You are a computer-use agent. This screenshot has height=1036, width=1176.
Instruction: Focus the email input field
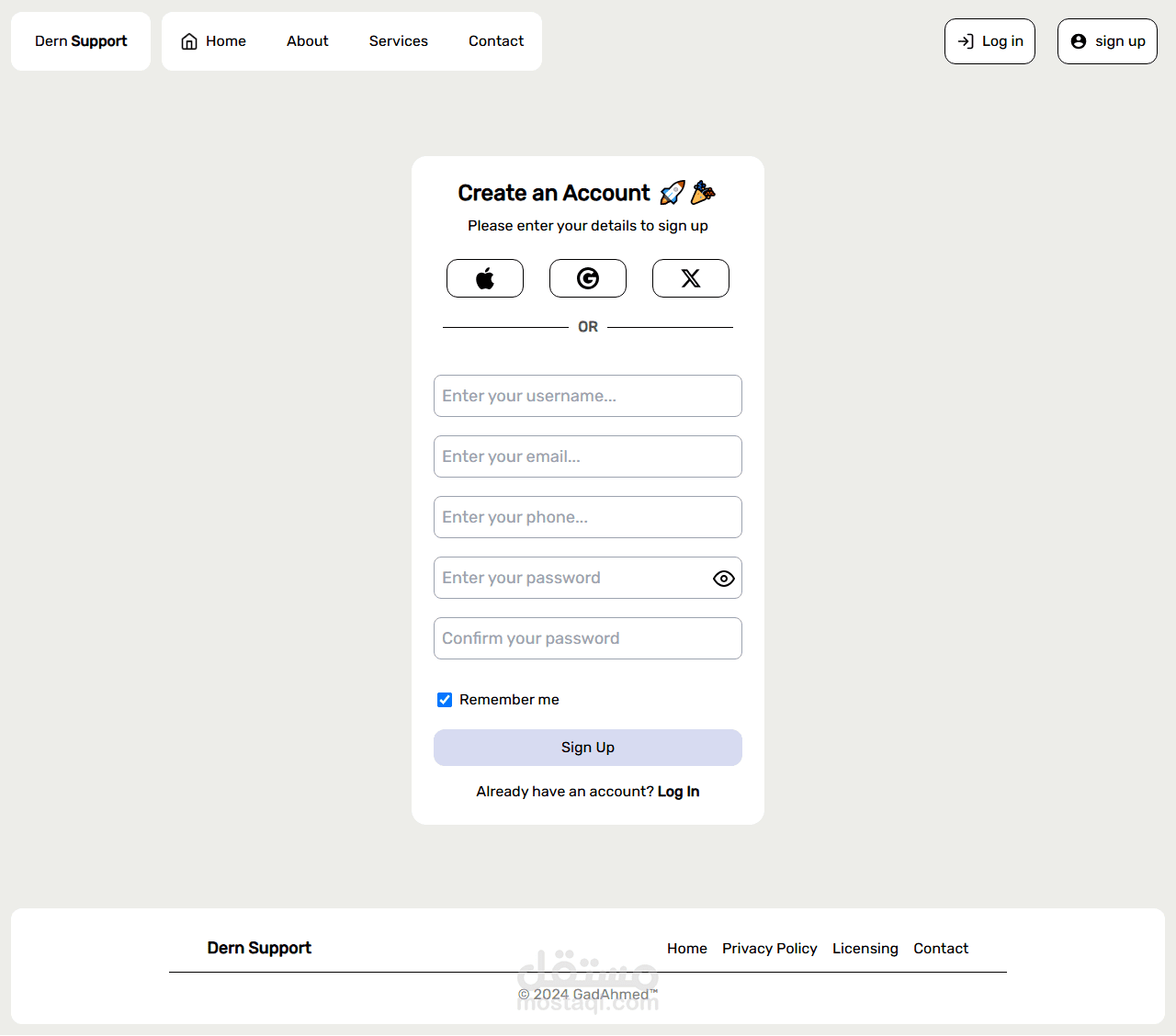pos(588,456)
